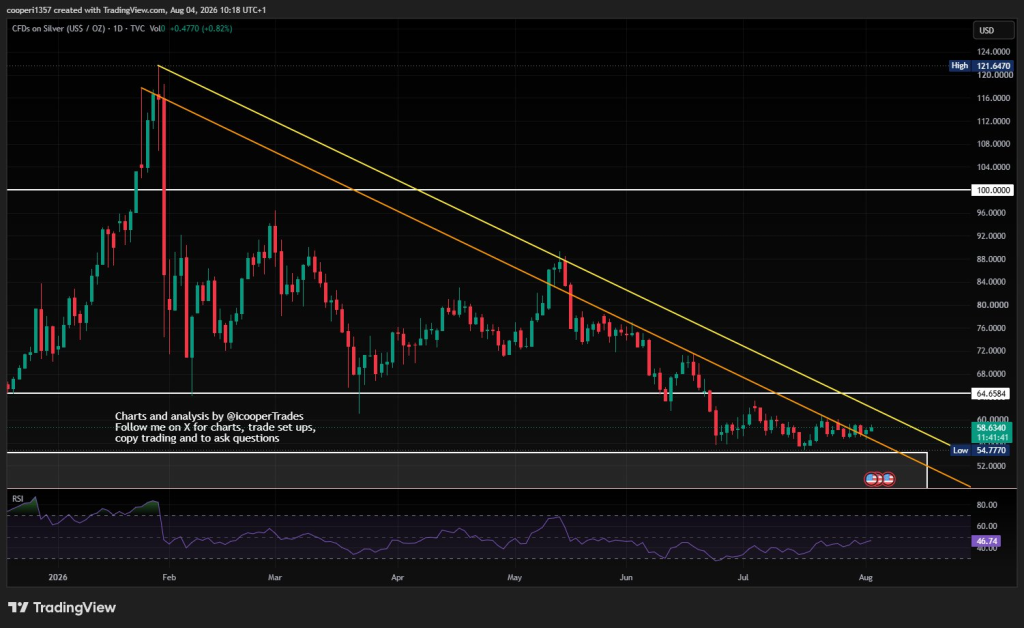Click the 2026 label on the time axis
This screenshot has height=628, width=1024.
click(58, 578)
